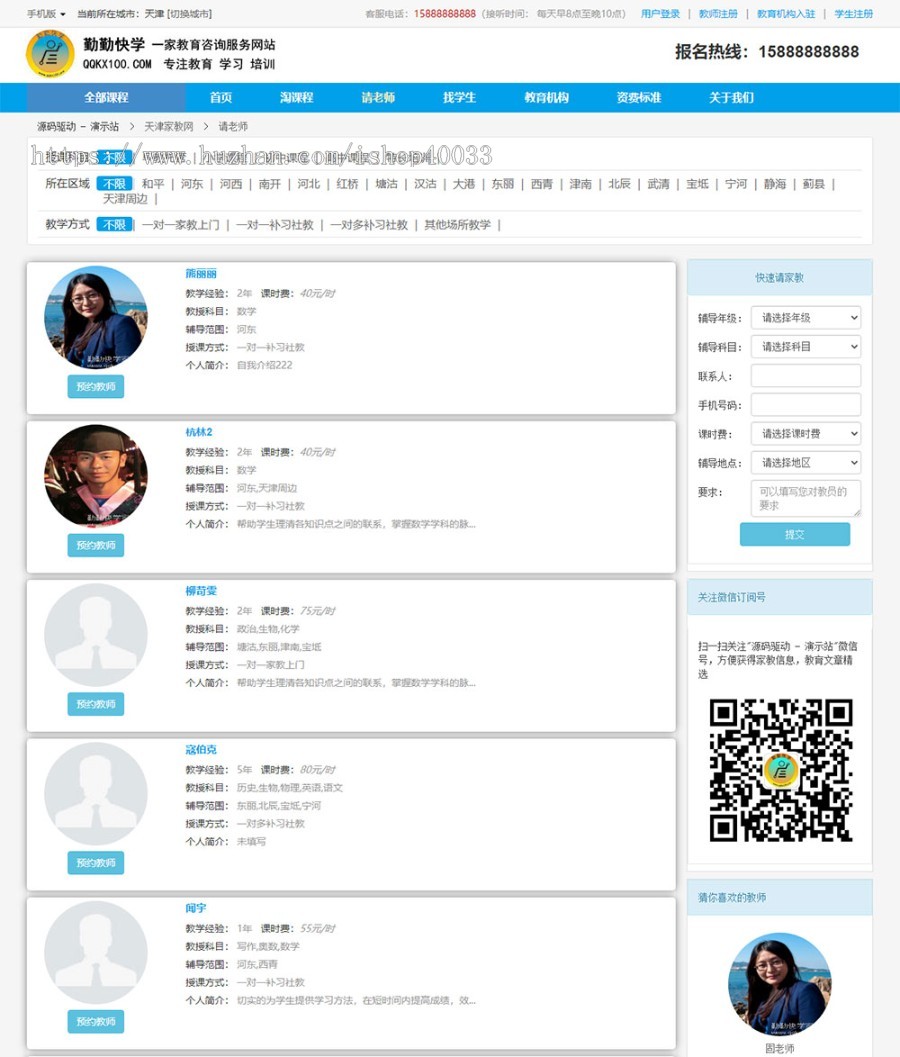Book teacher 杭林2 with 预约教师
Image resolution: width=900 pixels, height=1057 pixels.
96,545
